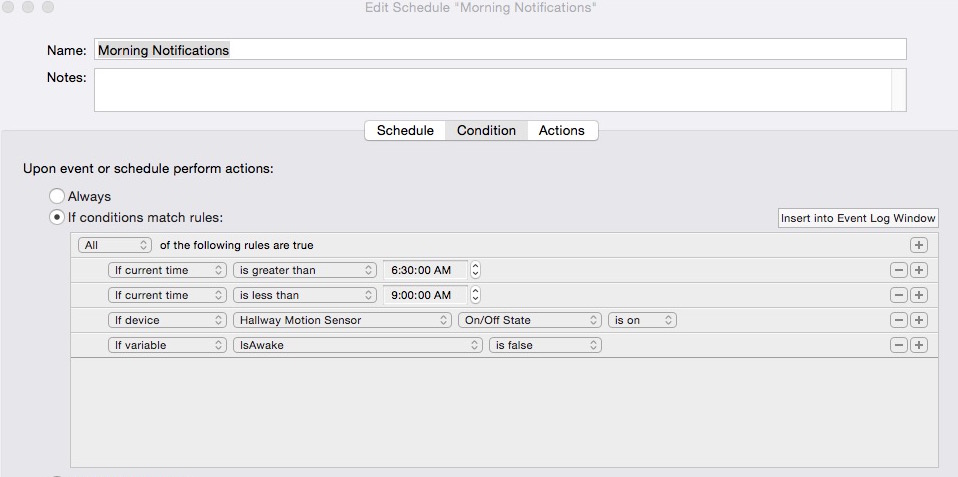
Task: Click Insert into Event Log Window button
Action: (858, 218)
